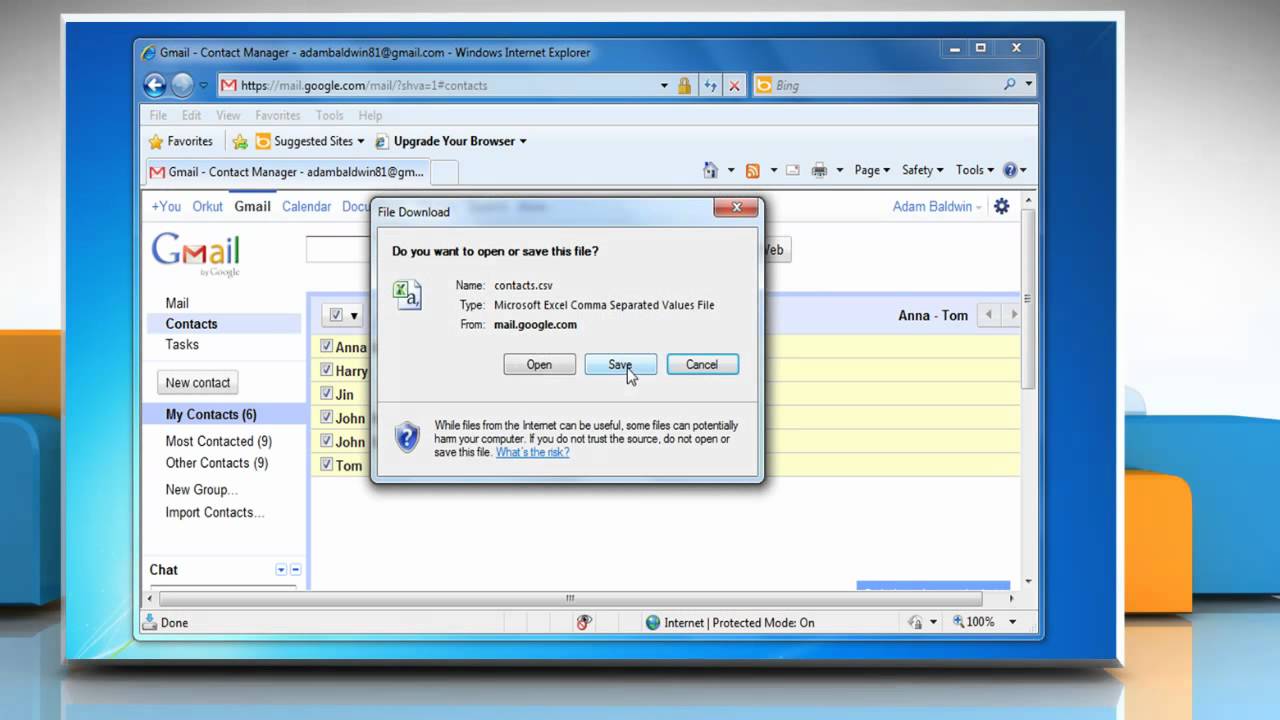Uncheck the Tom contact checkbox

point(326,465)
